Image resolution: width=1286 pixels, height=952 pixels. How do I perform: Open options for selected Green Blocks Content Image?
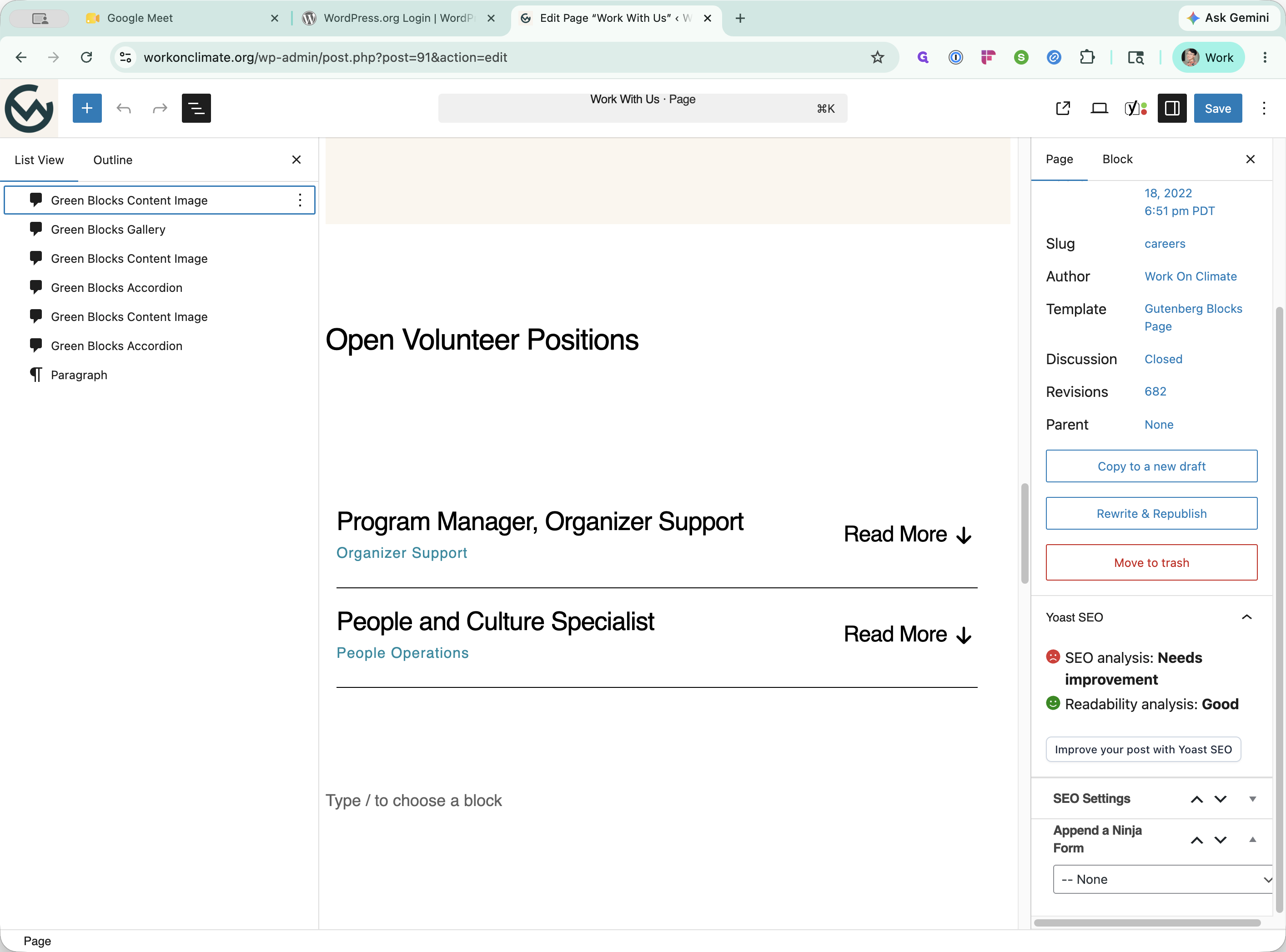tap(300, 200)
